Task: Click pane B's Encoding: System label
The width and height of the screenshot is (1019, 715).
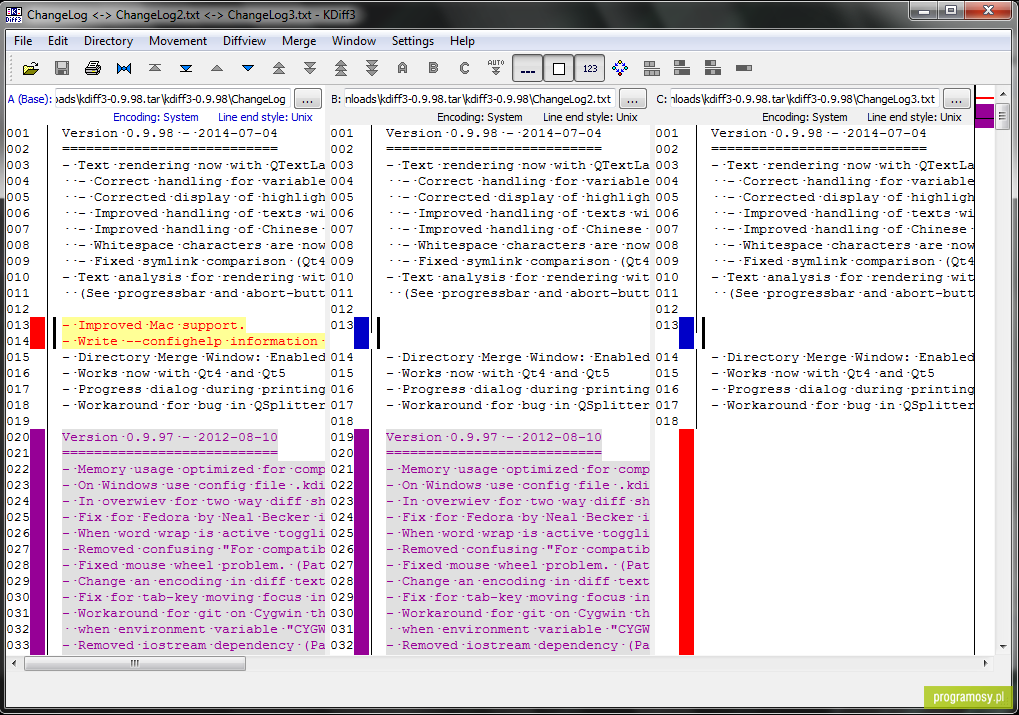Action: 480,118
